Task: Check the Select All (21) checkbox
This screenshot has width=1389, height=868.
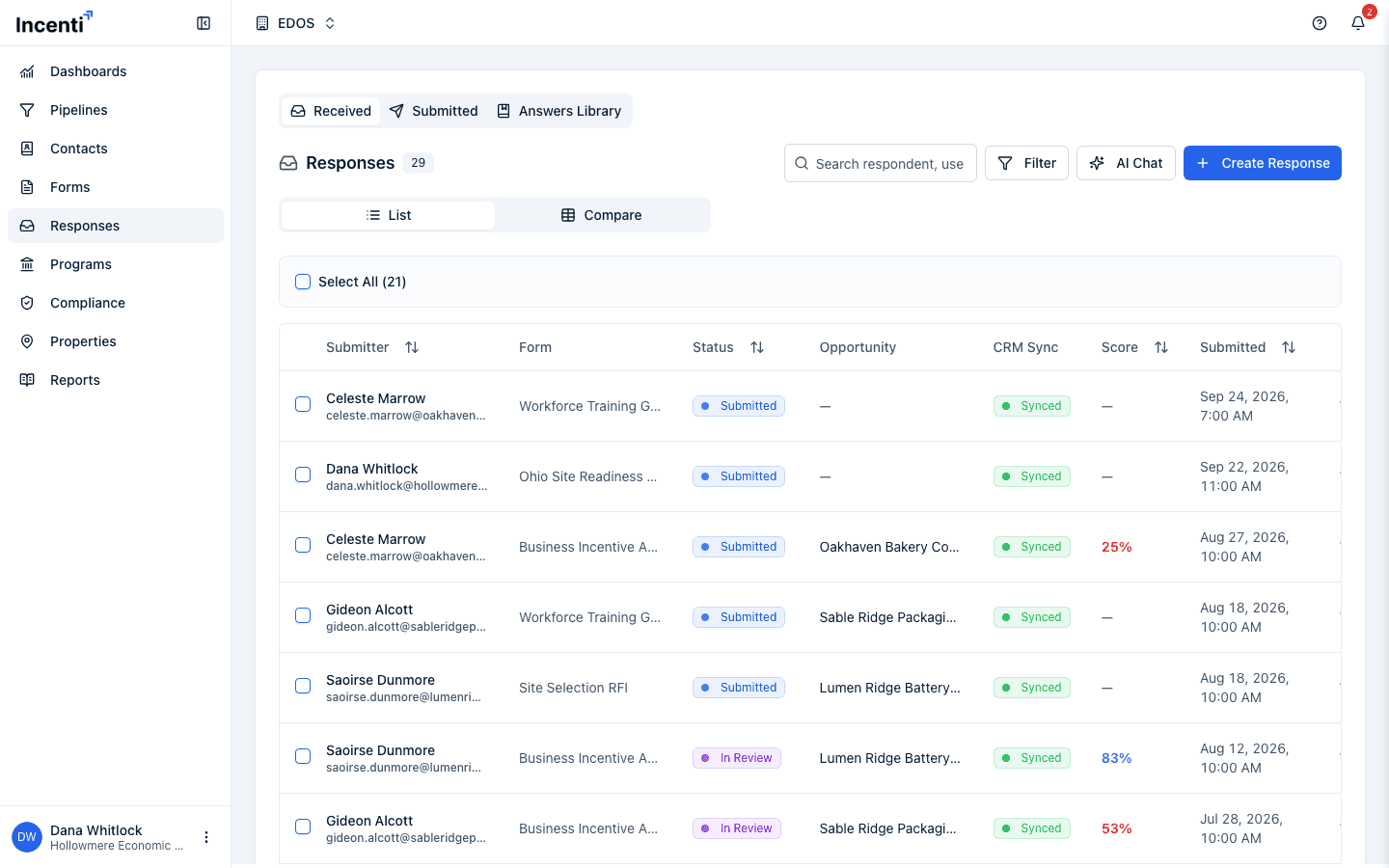Action: [303, 282]
